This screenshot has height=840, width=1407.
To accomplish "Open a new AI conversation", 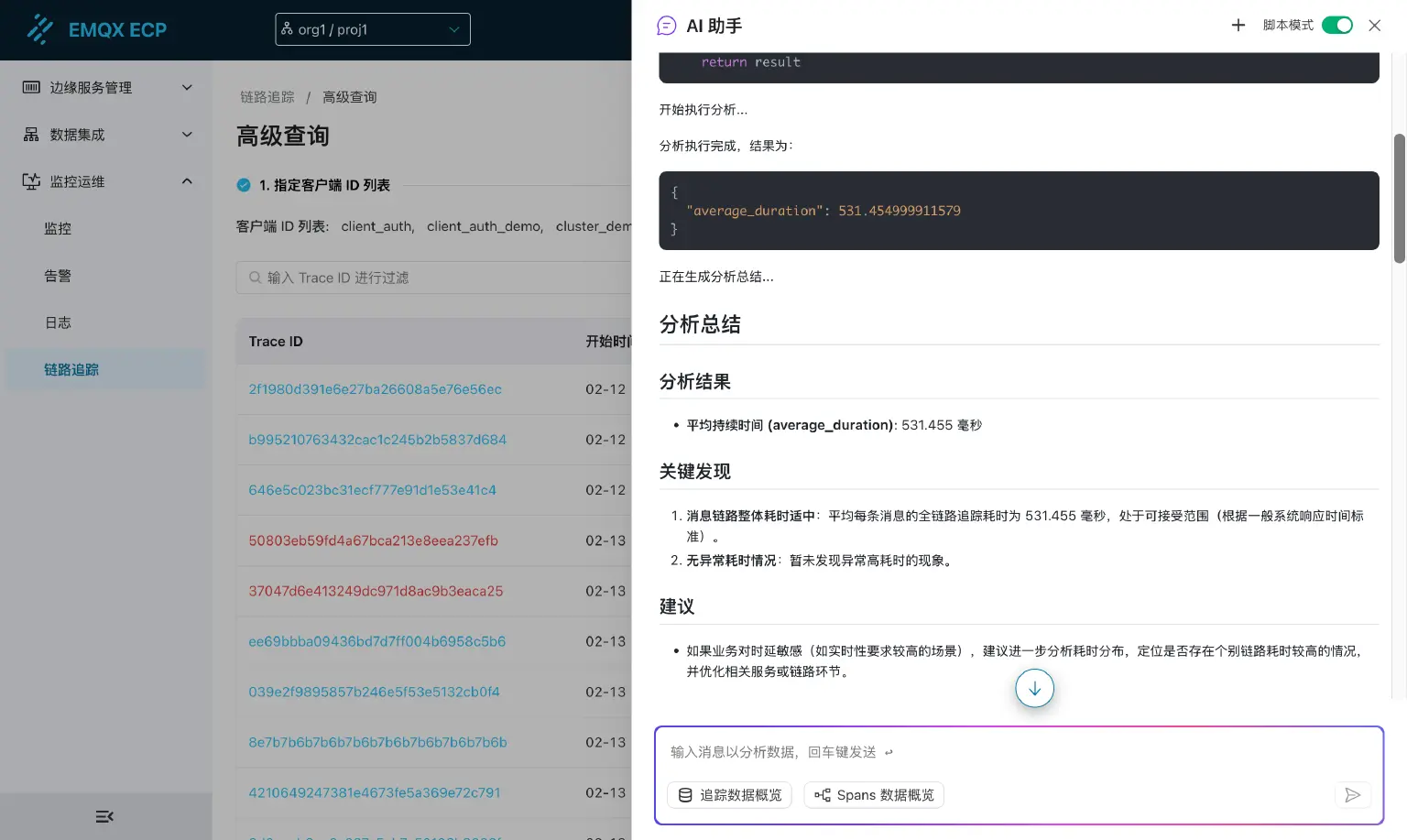I will (1238, 25).
